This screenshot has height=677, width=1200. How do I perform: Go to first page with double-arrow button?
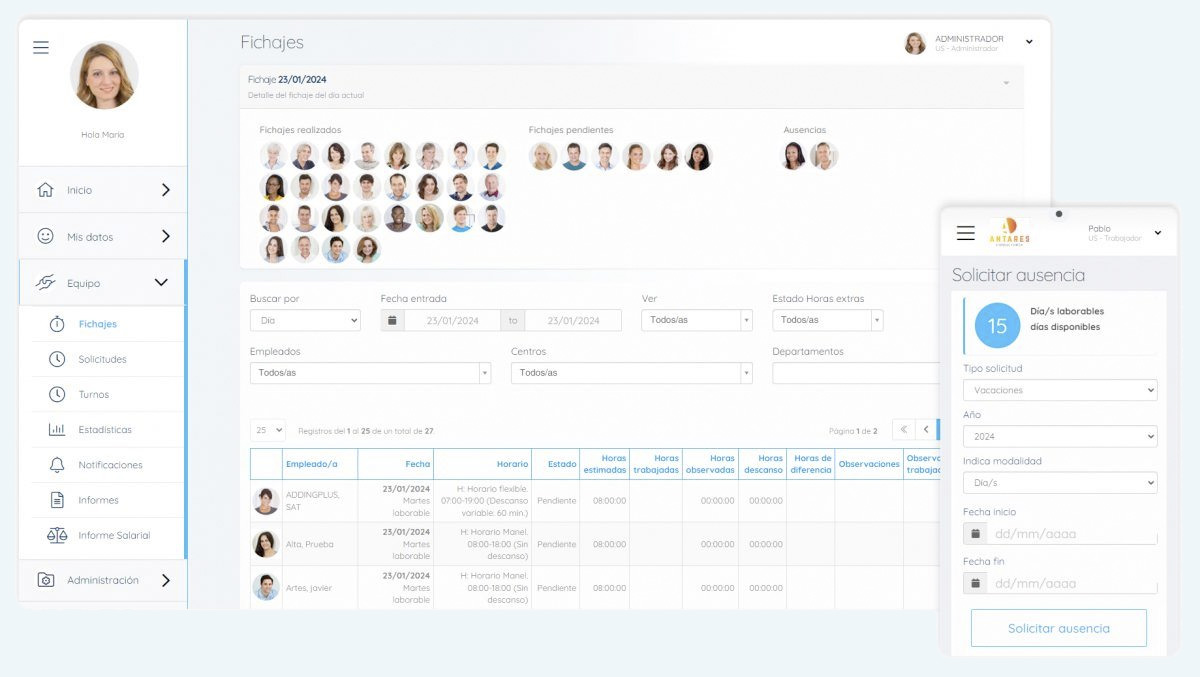click(x=903, y=430)
